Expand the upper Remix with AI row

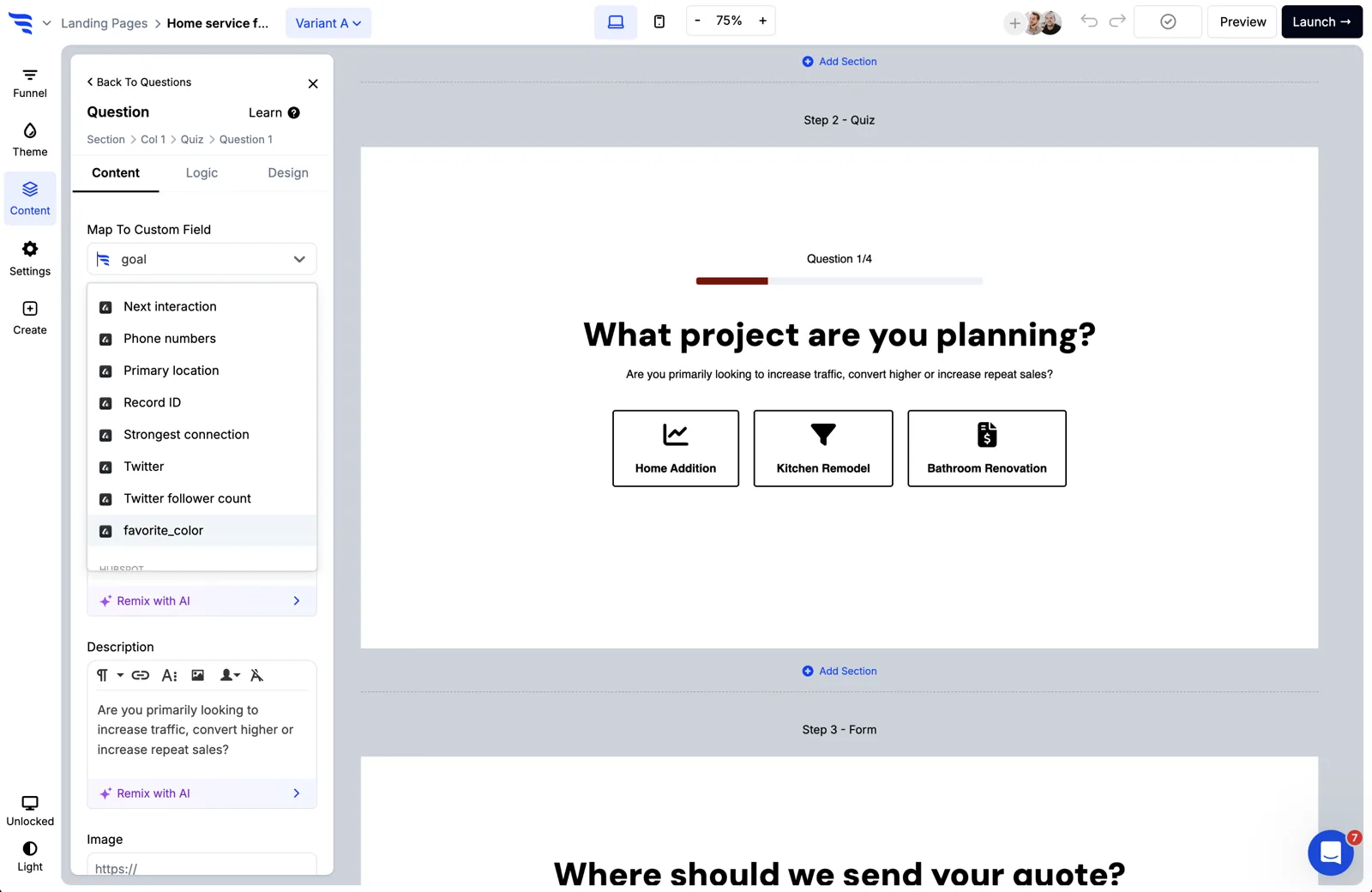click(202, 600)
